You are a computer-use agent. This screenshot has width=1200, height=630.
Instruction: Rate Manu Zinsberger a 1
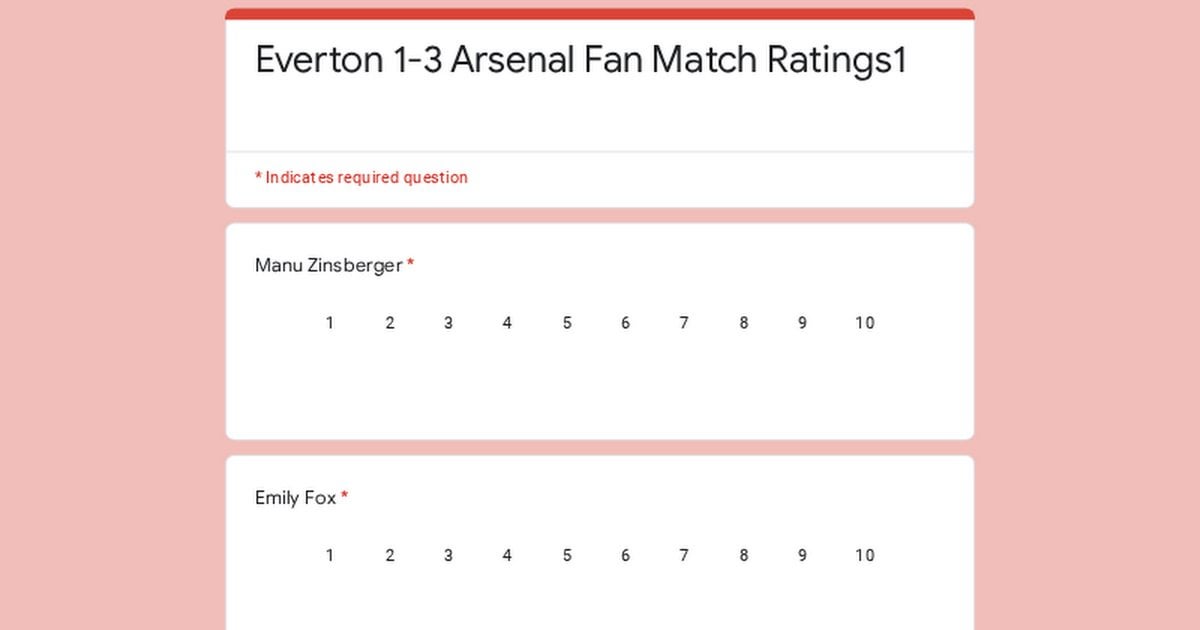[x=330, y=323]
